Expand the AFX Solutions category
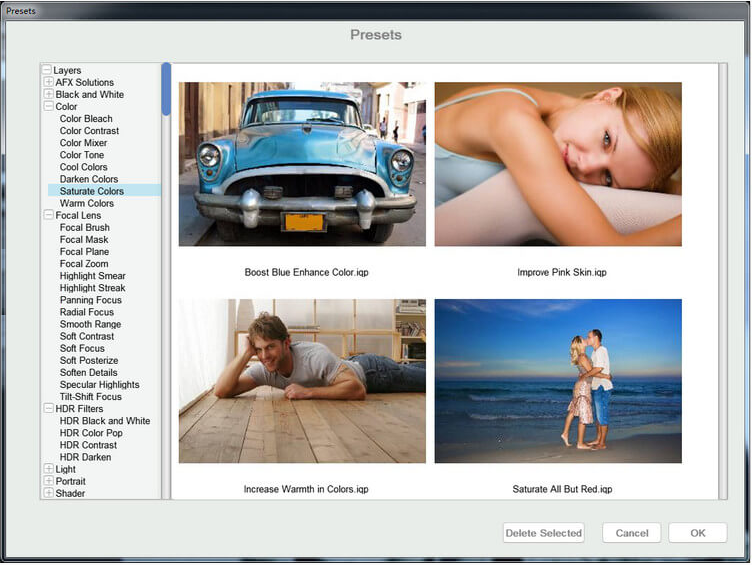Image resolution: width=752 pixels, height=565 pixels. point(49,83)
